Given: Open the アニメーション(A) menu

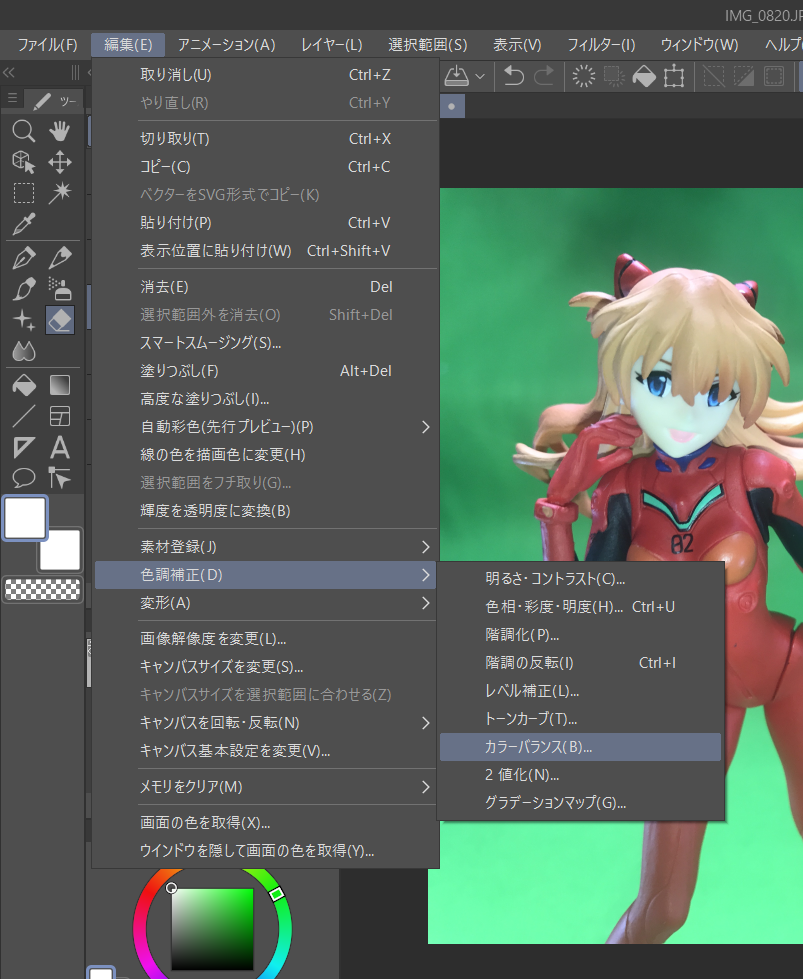Looking at the screenshot, I should tap(227, 45).
